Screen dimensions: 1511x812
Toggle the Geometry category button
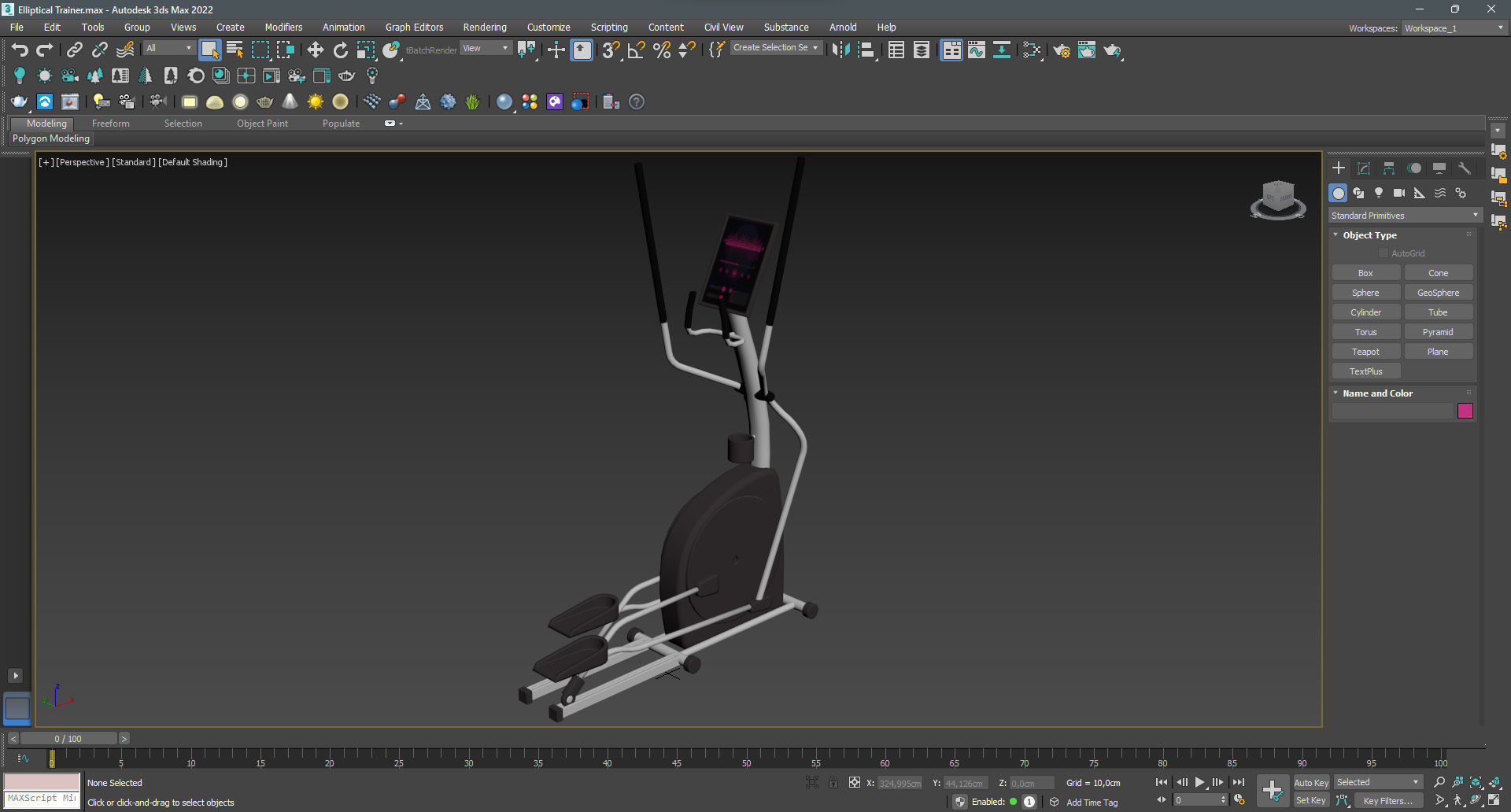[1338, 193]
